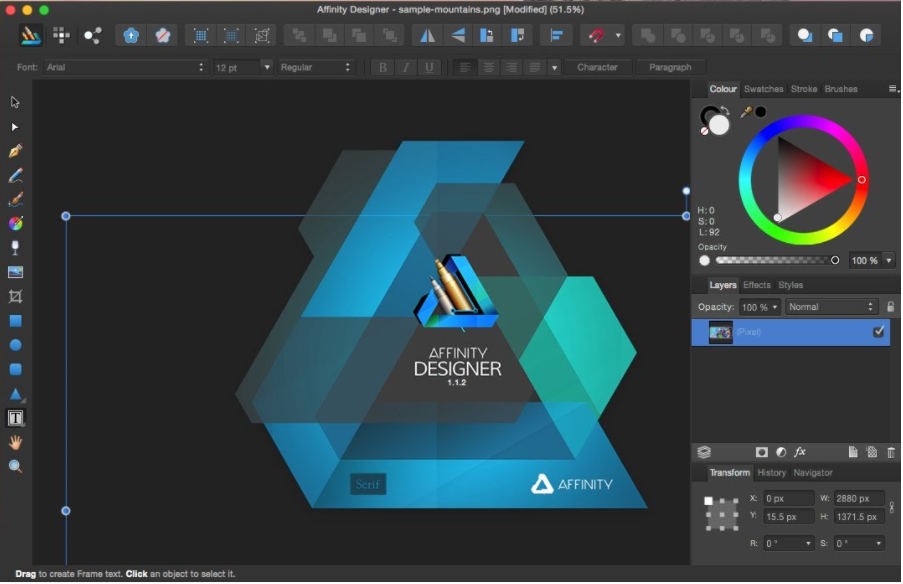Select the Crop tool
The width and height of the screenshot is (903, 584).
pos(15,297)
